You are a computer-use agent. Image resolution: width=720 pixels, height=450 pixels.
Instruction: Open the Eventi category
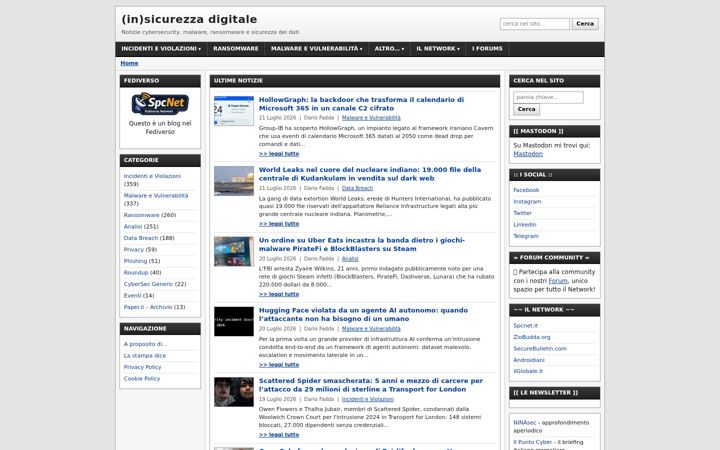pos(132,296)
